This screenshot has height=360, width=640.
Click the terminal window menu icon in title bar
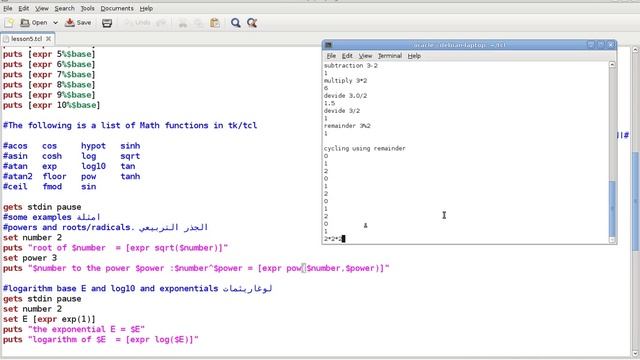tap(328, 45)
